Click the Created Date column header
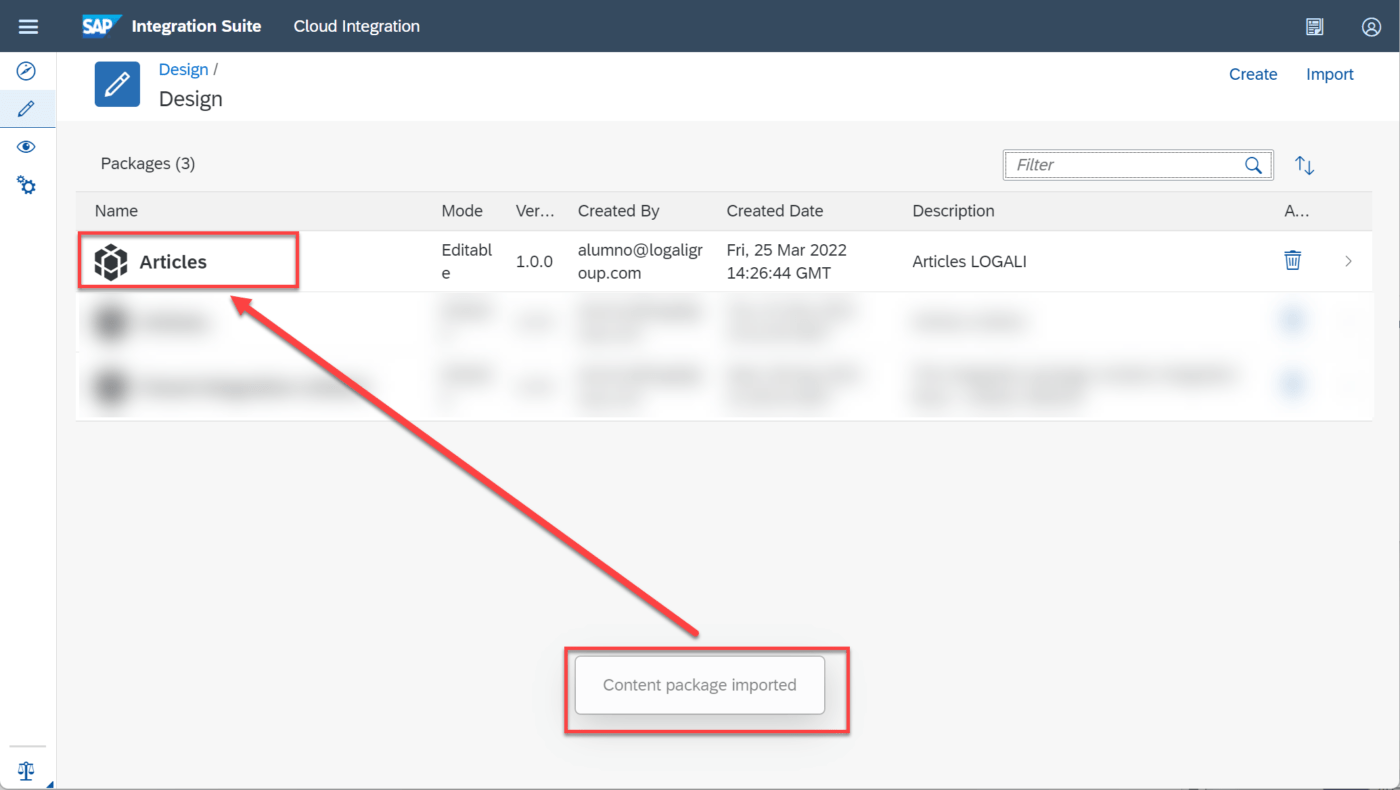 [x=775, y=211]
